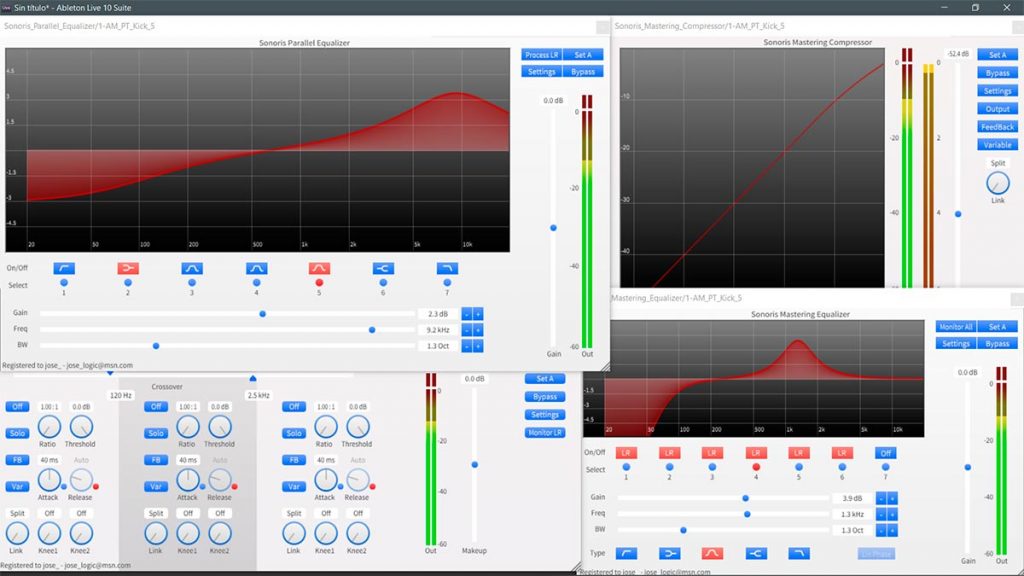Toggle band 1 LR button in Mastering Equalizer
Viewport: 1024px width, 576px height.
click(626, 453)
